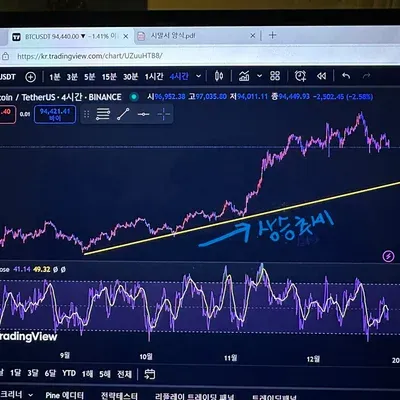The width and height of the screenshot is (400, 400).
Task: Set chart range to YTD
Action: coord(69,373)
